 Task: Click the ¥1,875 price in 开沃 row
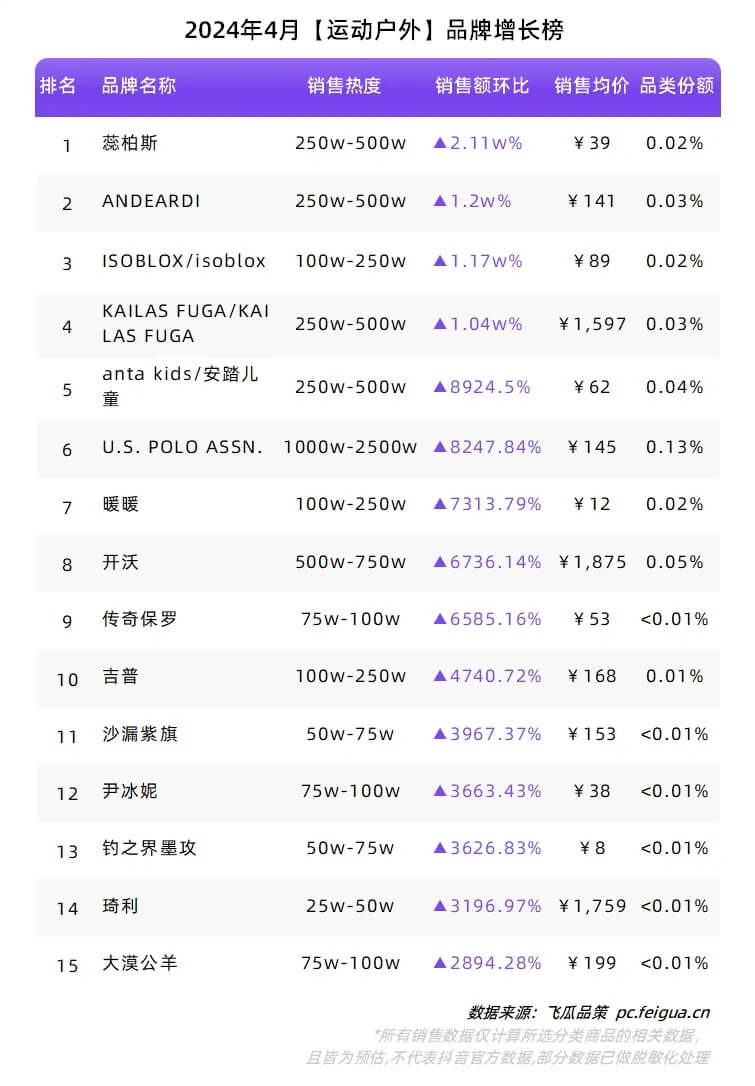click(592, 562)
